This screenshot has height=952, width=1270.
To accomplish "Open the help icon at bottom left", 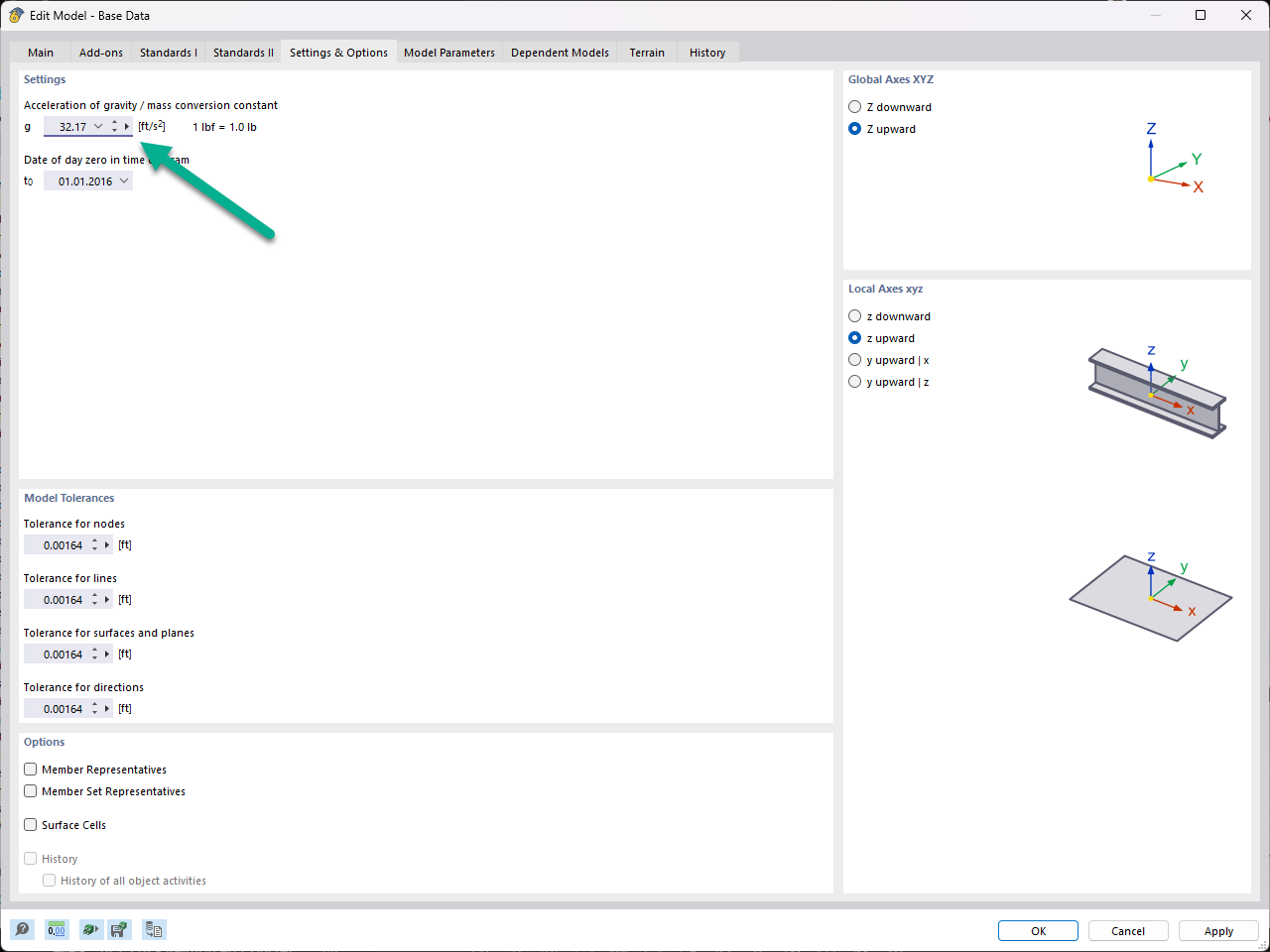I will pyautogui.click(x=23, y=929).
